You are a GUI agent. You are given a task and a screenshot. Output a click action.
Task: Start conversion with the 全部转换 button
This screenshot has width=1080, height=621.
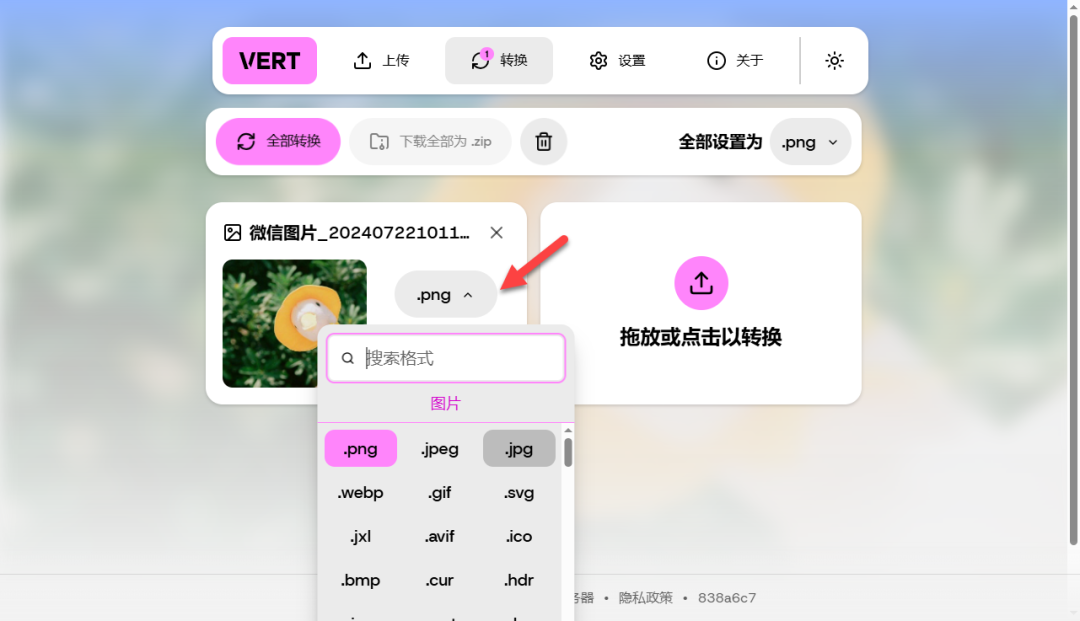278,141
